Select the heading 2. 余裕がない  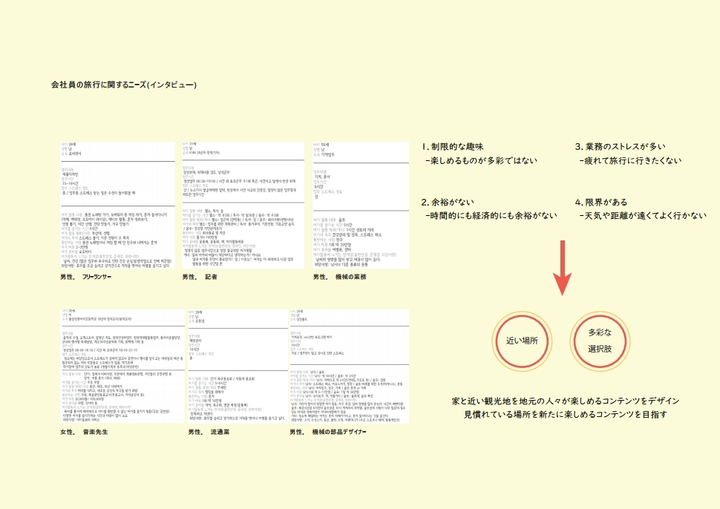(x=447, y=202)
